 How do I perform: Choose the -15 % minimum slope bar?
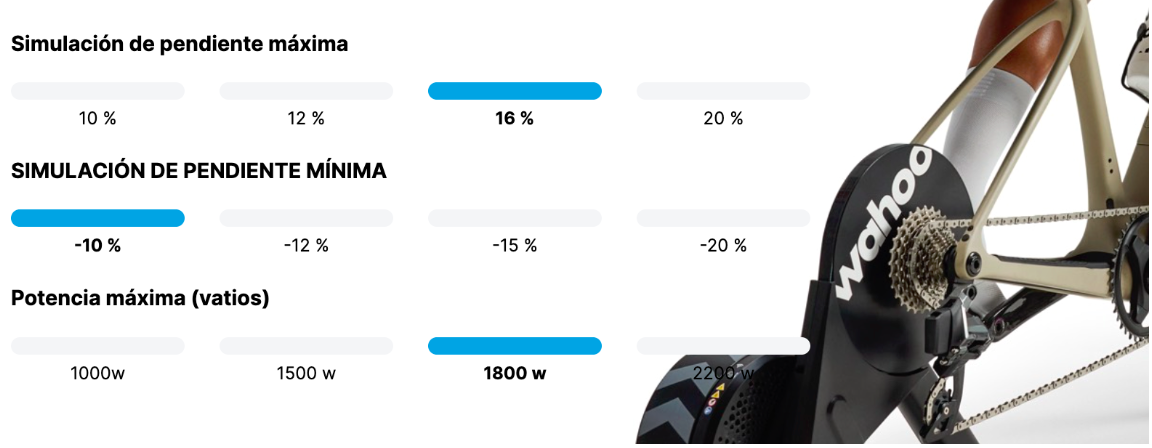coord(514,218)
